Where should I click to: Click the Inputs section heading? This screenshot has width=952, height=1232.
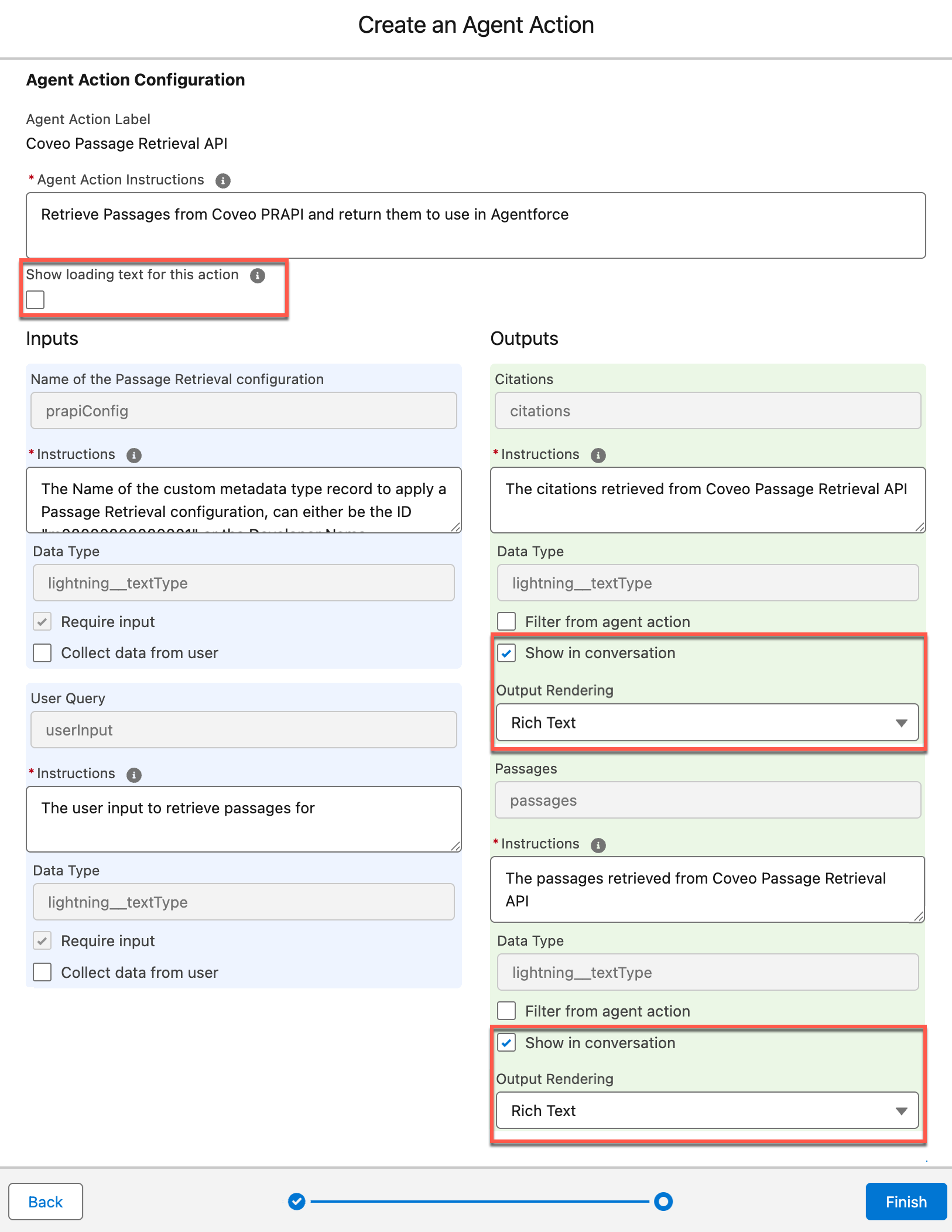tap(52, 338)
